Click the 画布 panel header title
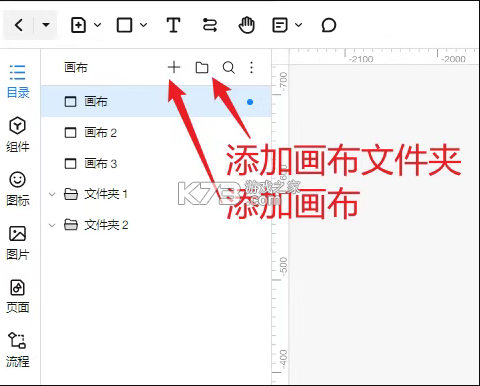480x386 pixels. point(76,68)
